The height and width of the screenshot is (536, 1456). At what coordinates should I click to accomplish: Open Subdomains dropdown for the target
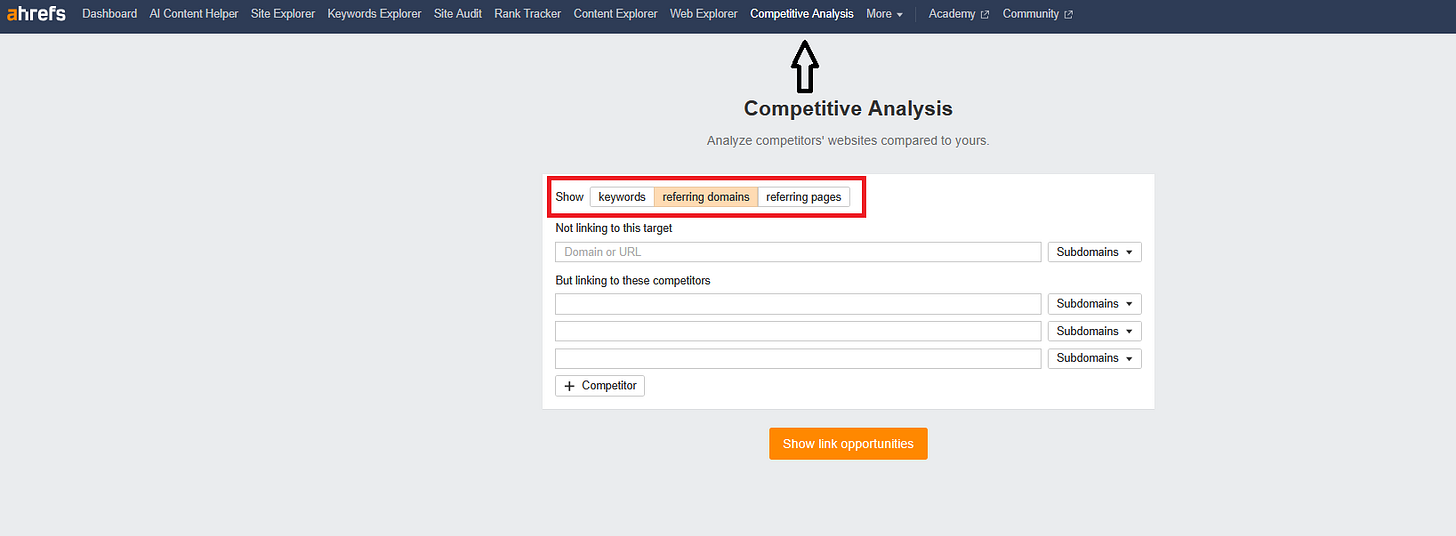1095,252
